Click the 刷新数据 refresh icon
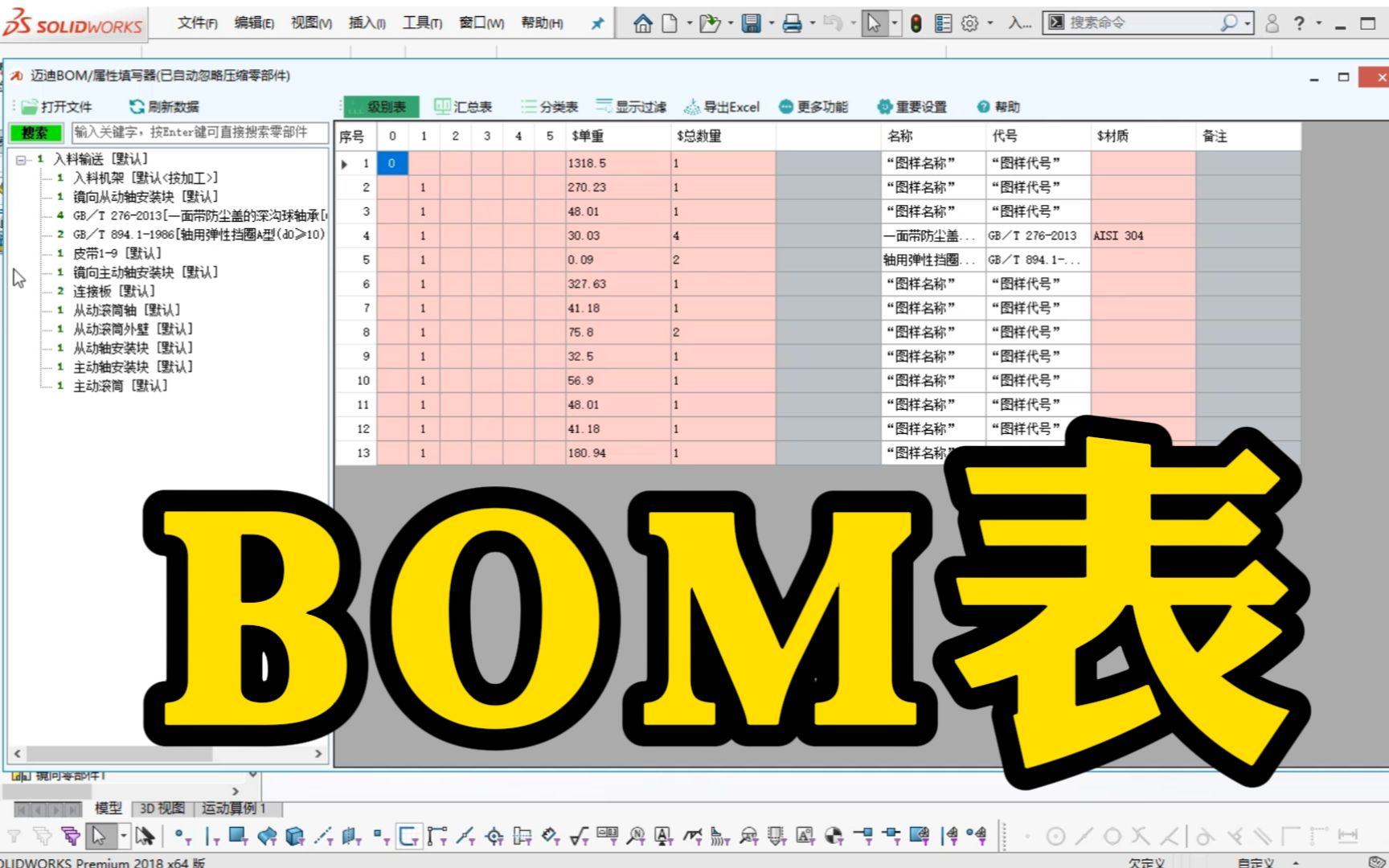The image size is (1389, 868). [x=137, y=106]
